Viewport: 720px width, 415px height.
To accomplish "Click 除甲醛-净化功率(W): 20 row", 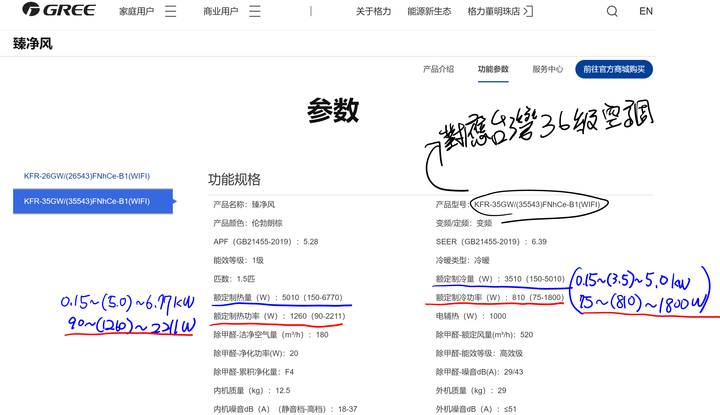I will point(256,353).
